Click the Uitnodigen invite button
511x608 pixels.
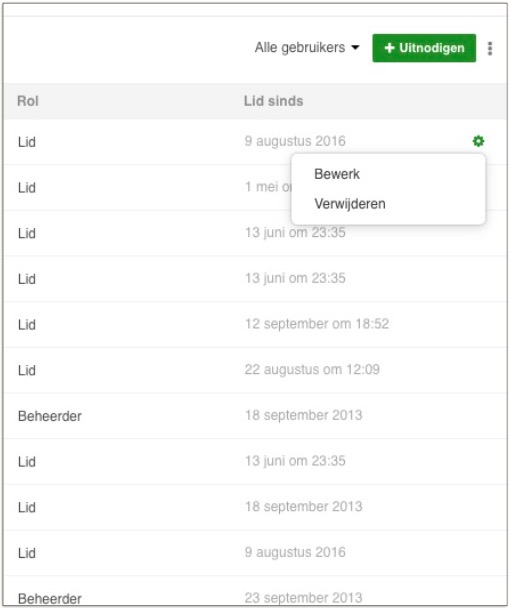(424, 48)
